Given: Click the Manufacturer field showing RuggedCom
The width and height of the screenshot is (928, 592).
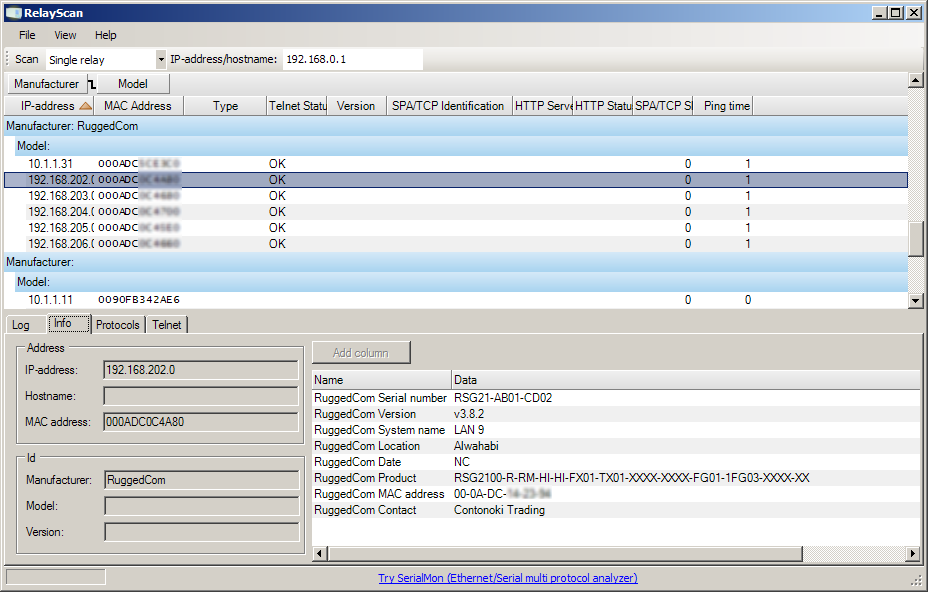Looking at the screenshot, I should (202, 480).
